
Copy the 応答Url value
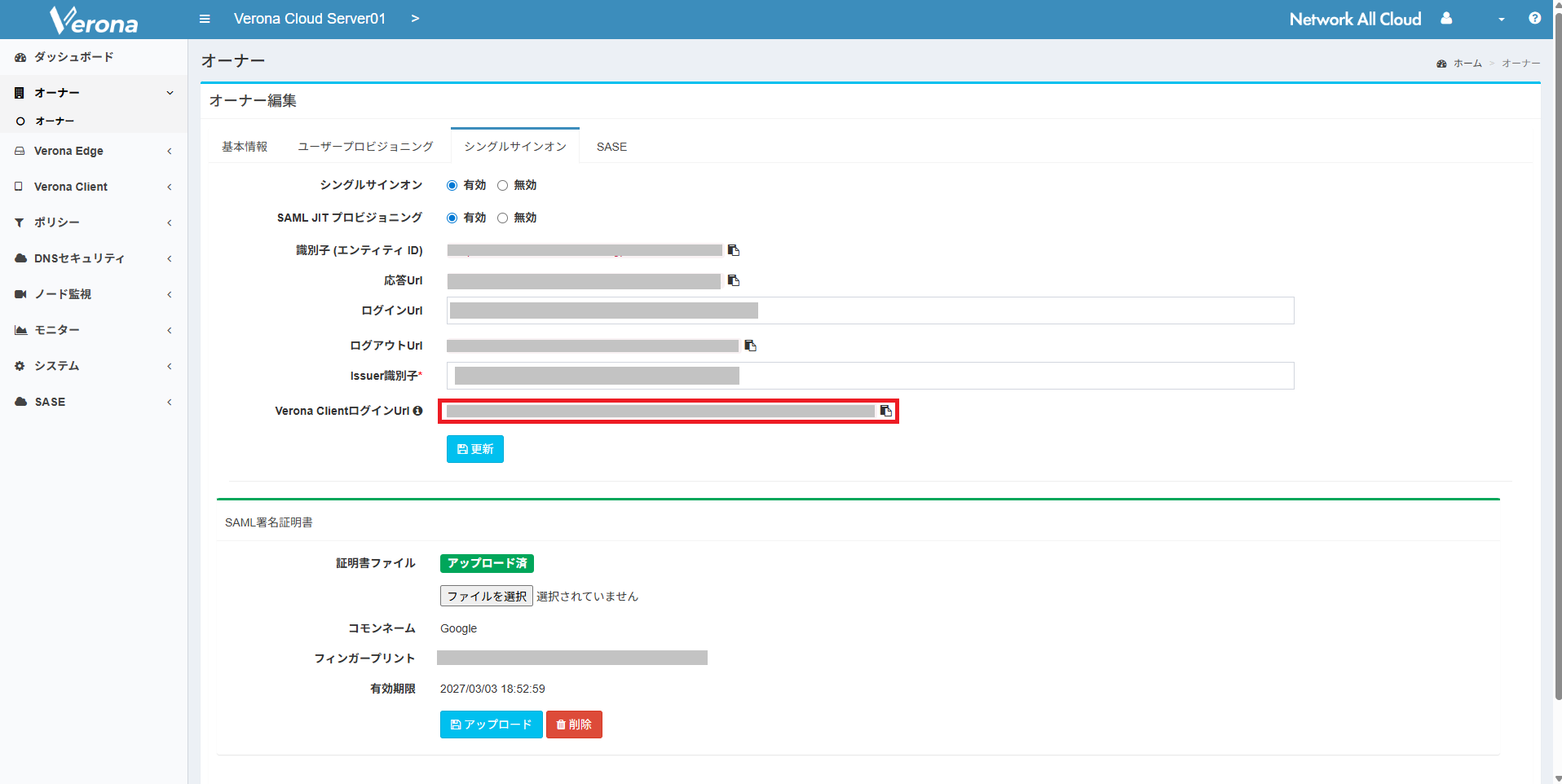(x=734, y=280)
